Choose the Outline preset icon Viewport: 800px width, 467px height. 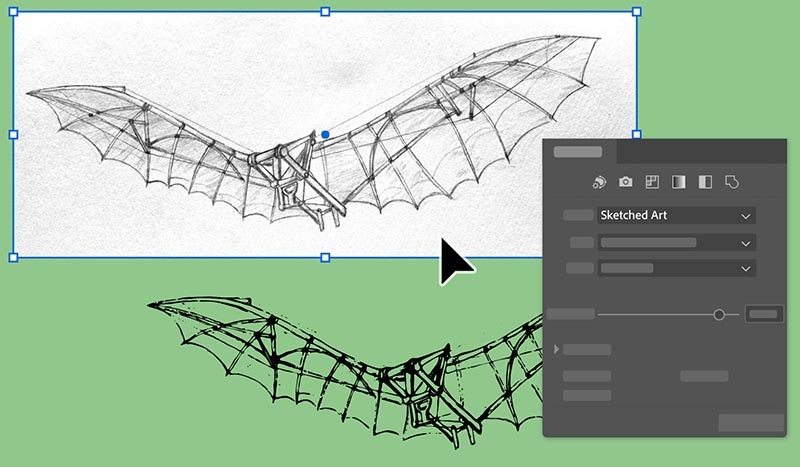point(732,182)
